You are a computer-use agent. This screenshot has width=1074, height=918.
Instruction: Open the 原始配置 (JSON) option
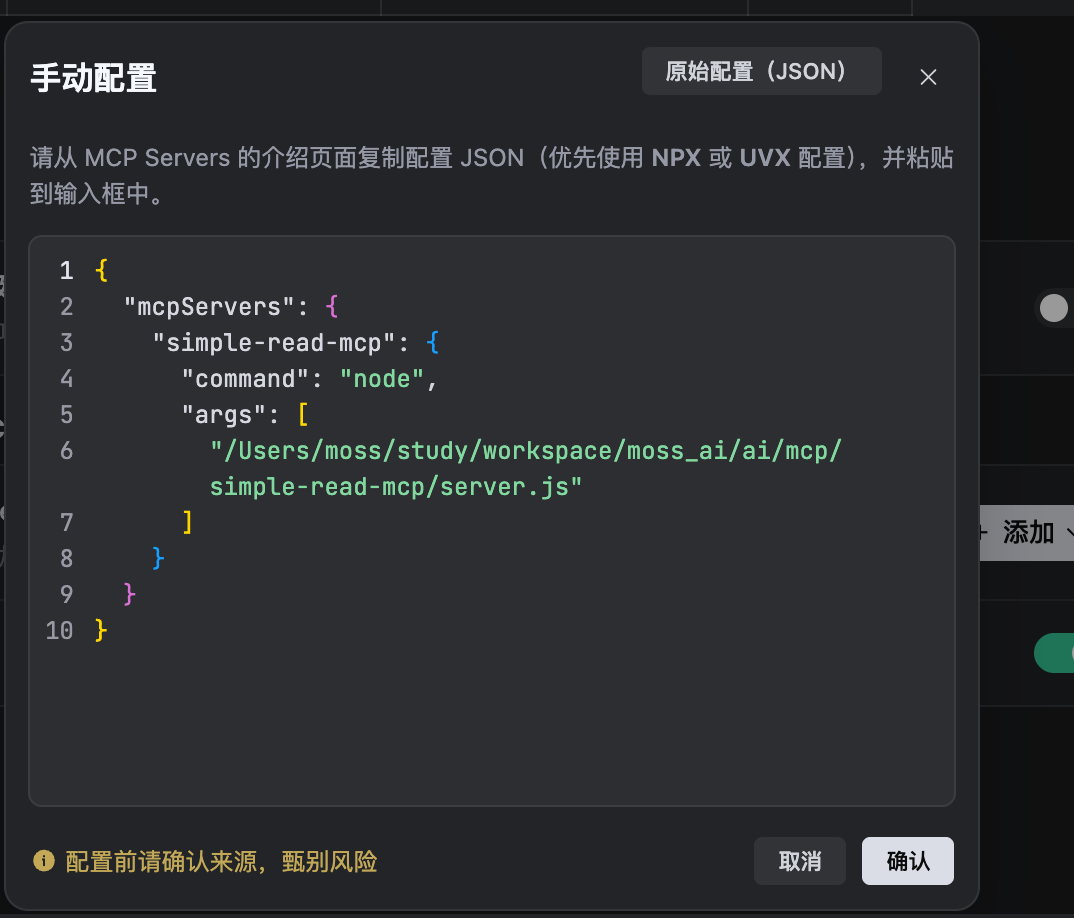pyautogui.click(x=761, y=71)
